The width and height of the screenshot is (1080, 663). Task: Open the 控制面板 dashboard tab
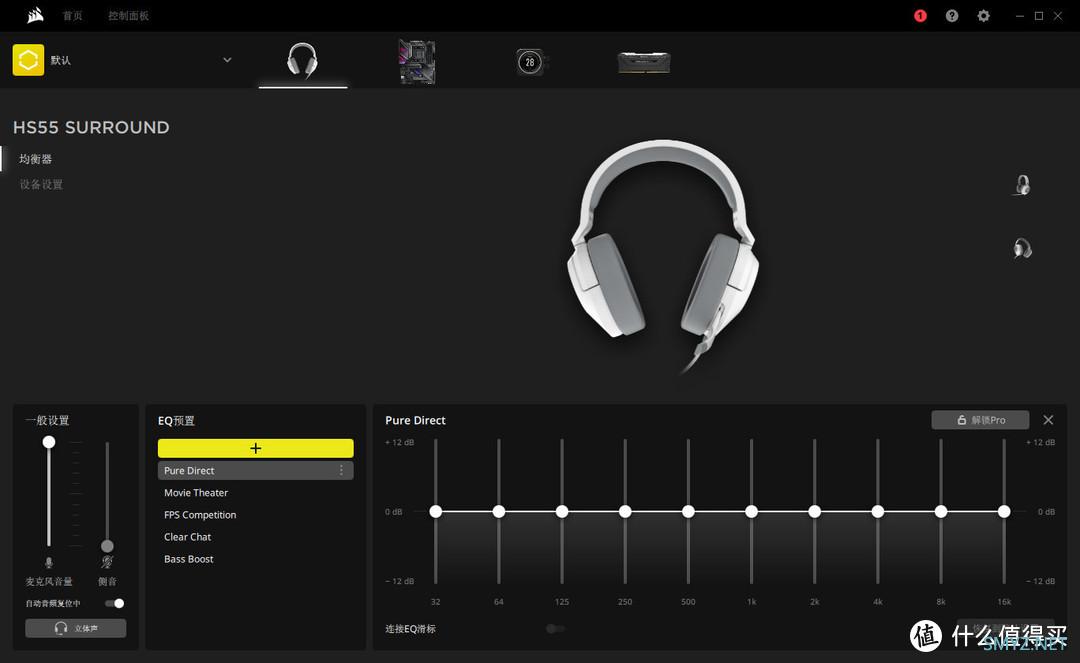tap(128, 16)
